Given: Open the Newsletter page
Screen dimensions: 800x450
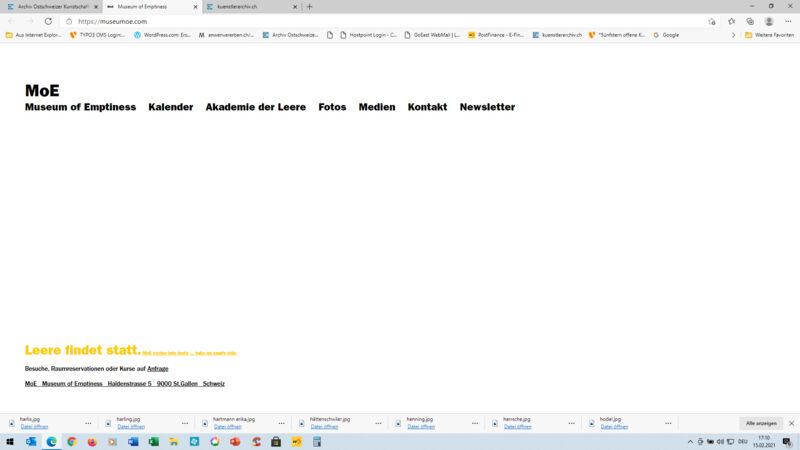Looking at the screenshot, I should coord(487,107).
